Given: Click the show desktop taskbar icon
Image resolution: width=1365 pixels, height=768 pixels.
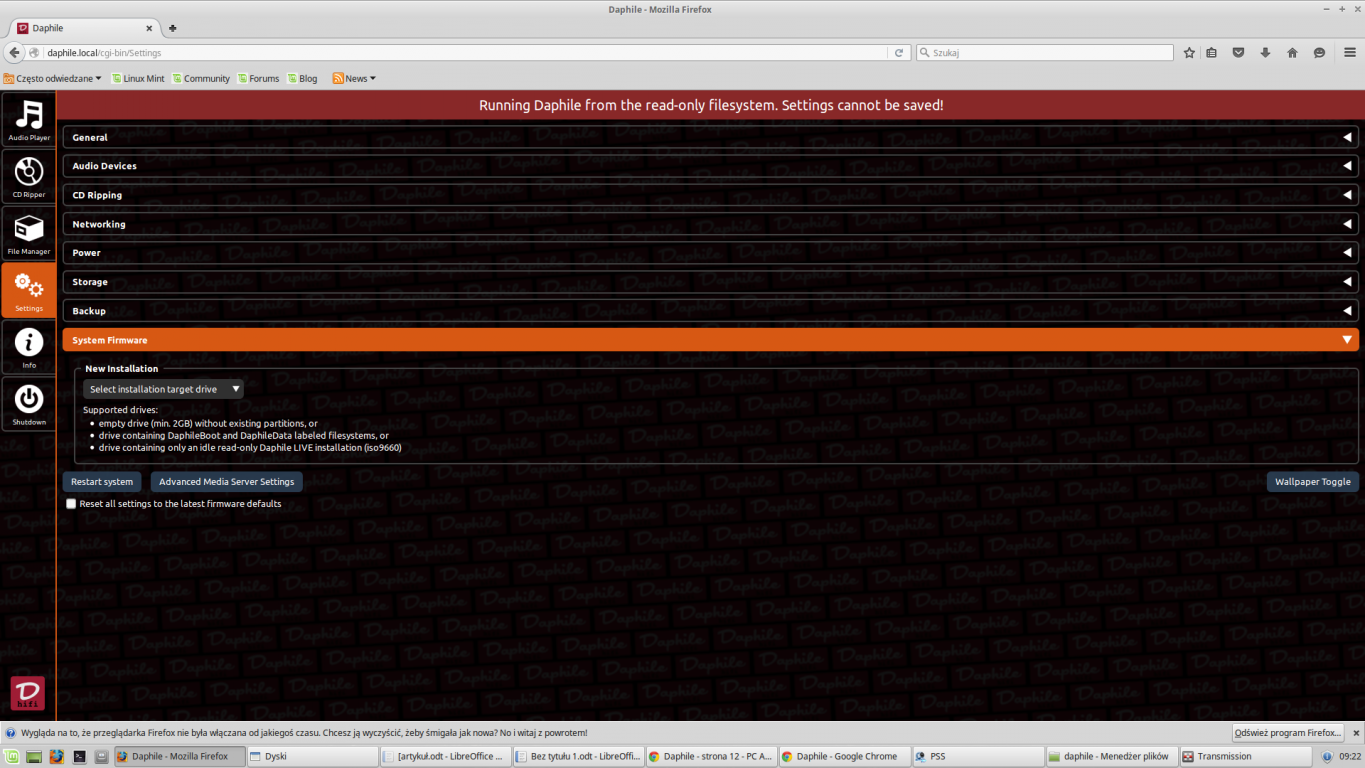Looking at the screenshot, I should coord(34,757).
